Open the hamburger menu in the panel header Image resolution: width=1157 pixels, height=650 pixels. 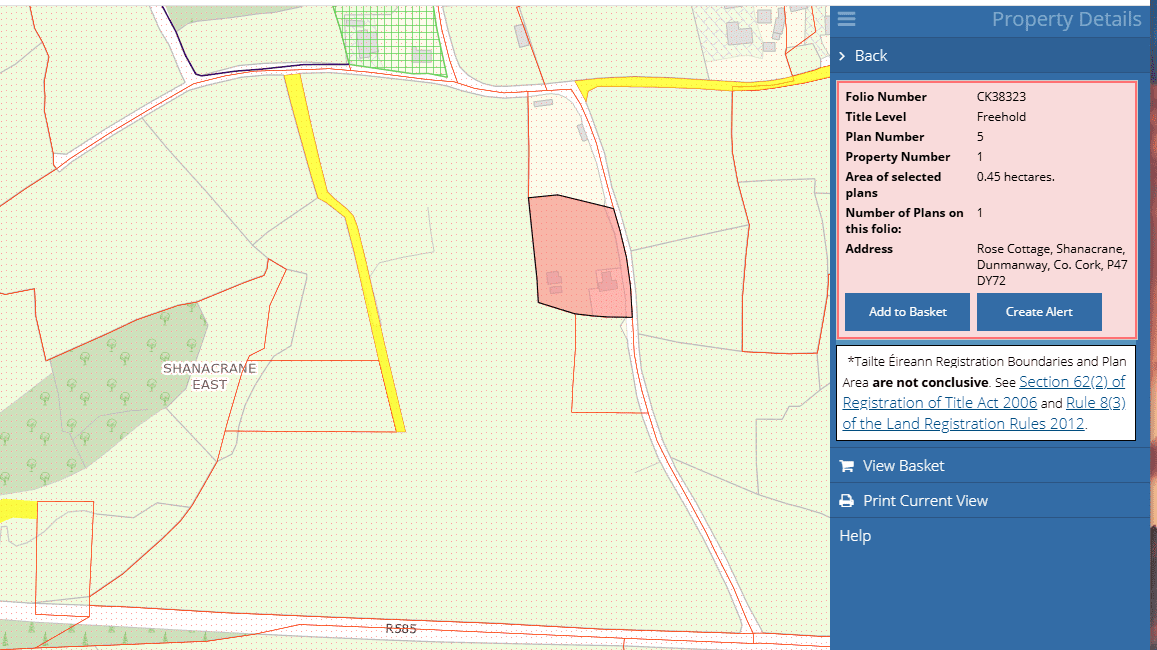pyautogui.click(x=847, y=19)
